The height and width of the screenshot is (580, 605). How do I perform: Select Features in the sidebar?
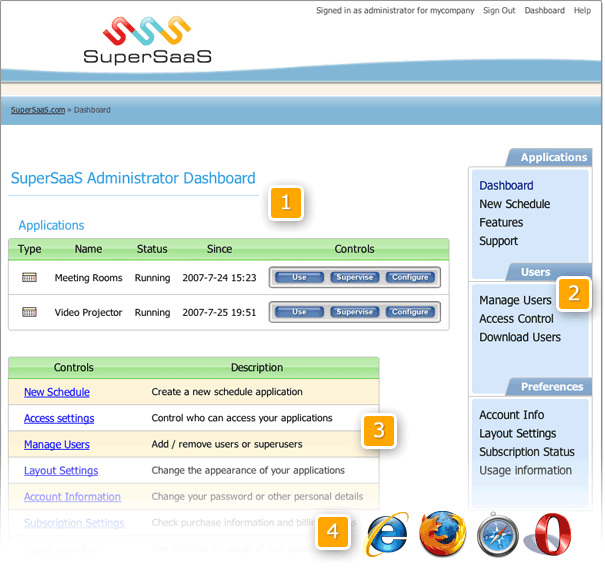501,222
